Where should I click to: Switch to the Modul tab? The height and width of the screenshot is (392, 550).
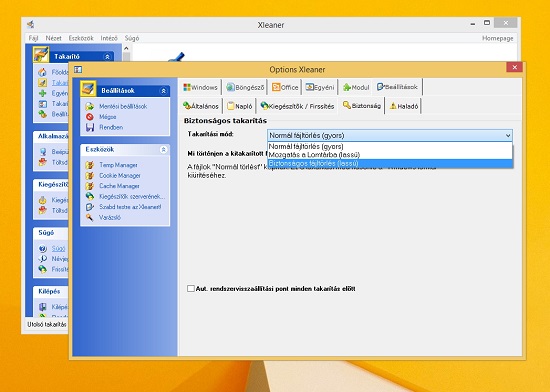click(x=356, y=87)
